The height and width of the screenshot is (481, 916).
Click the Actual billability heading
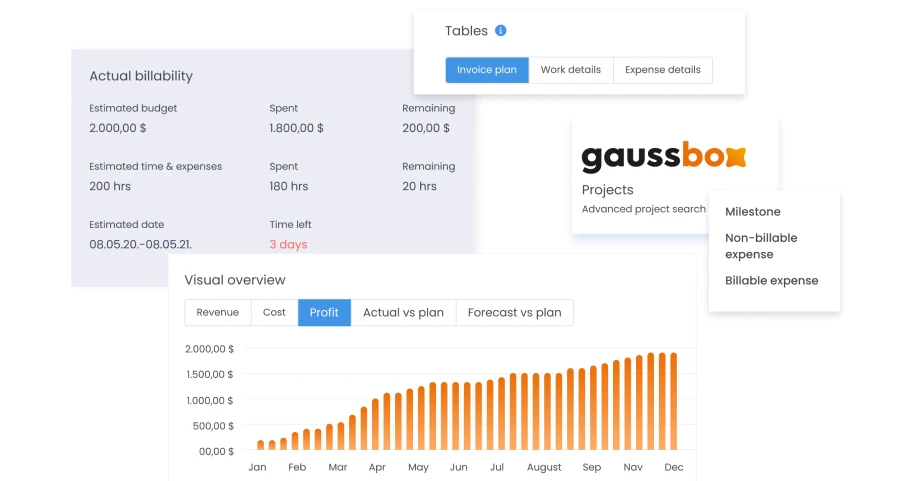141,76
